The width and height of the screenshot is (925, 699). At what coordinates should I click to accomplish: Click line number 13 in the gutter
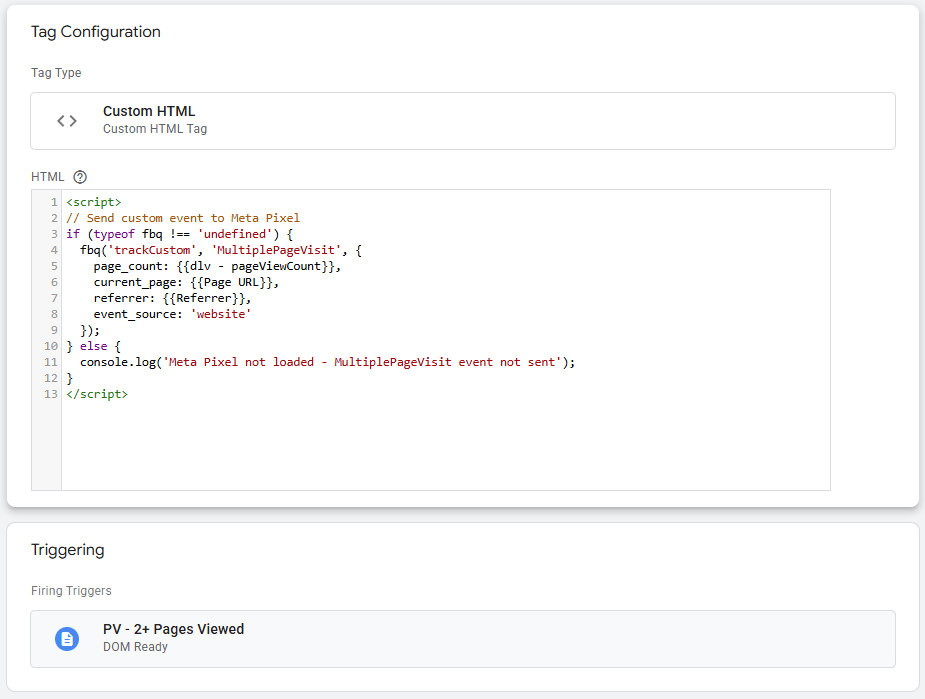tap(51, 394)
